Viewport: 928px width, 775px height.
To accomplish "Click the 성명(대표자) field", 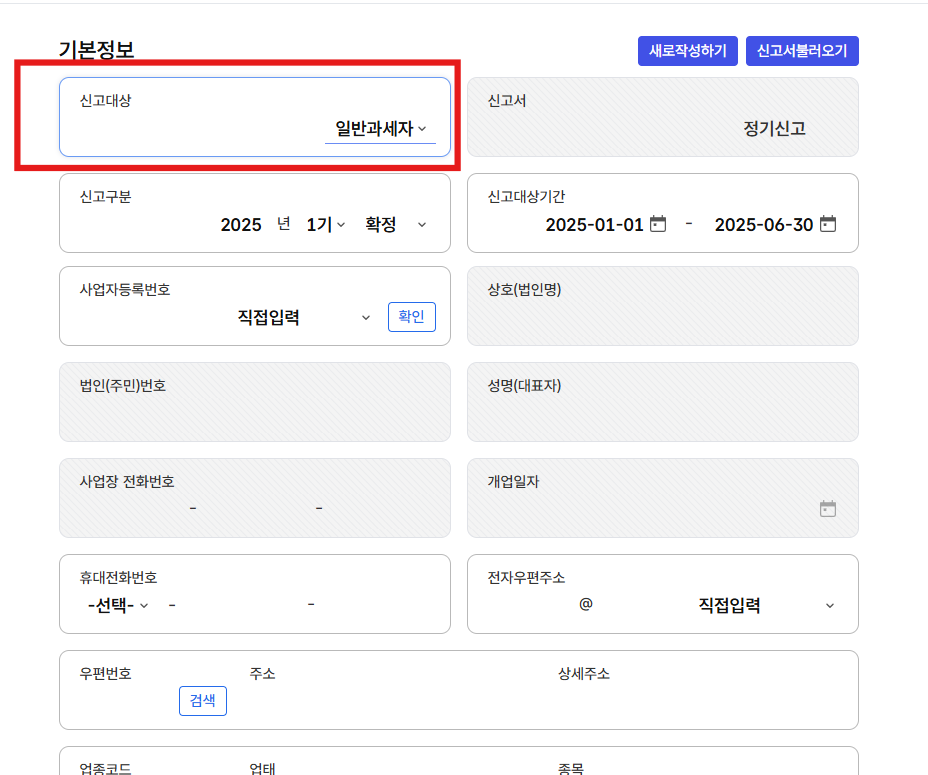I will (663, 402).
